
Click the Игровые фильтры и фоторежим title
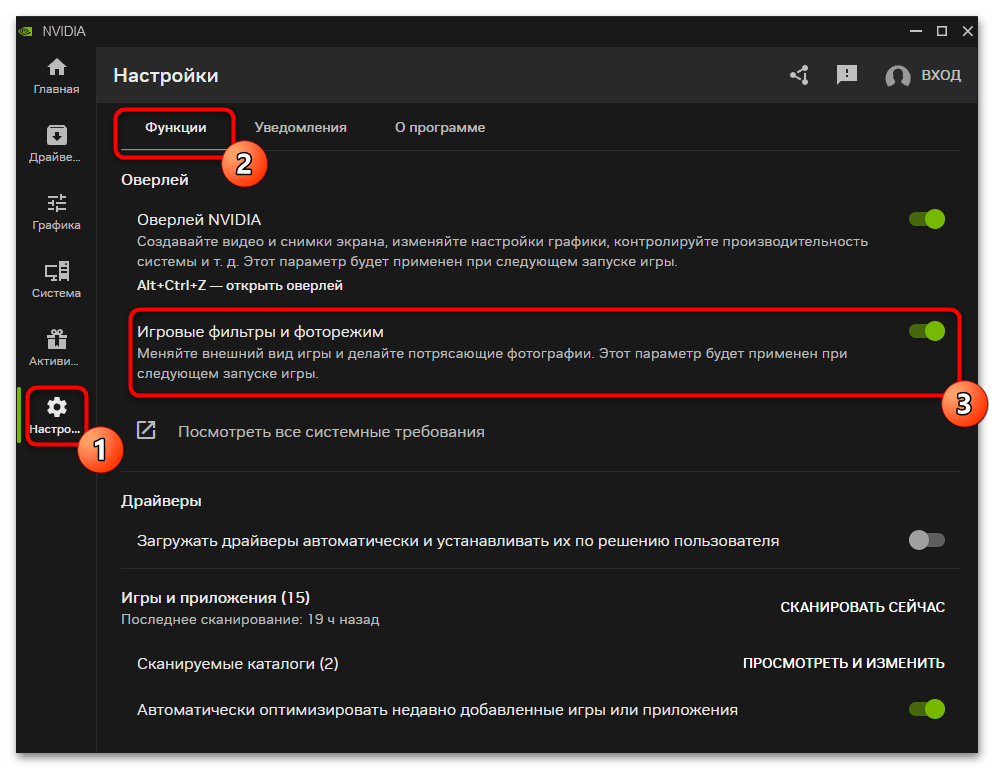coord(260,332)
